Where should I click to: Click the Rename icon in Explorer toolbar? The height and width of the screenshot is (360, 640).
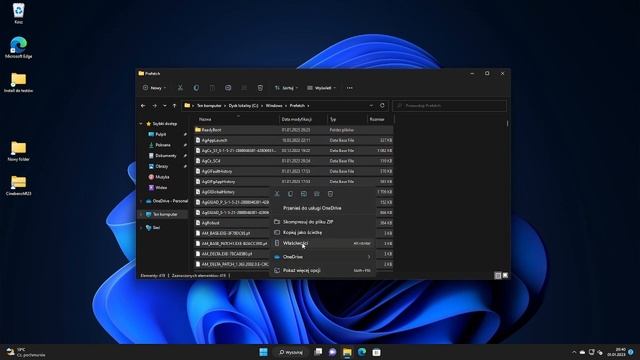click(x=228, y=88)
